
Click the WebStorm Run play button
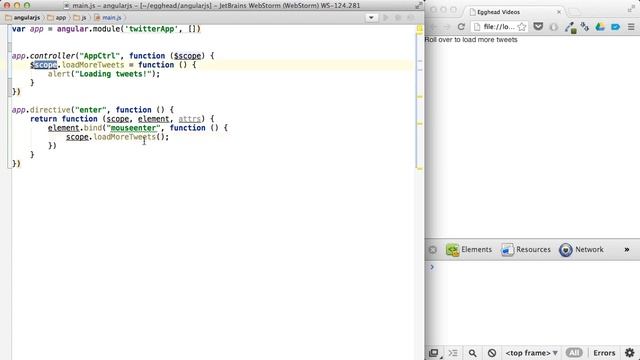385,18
